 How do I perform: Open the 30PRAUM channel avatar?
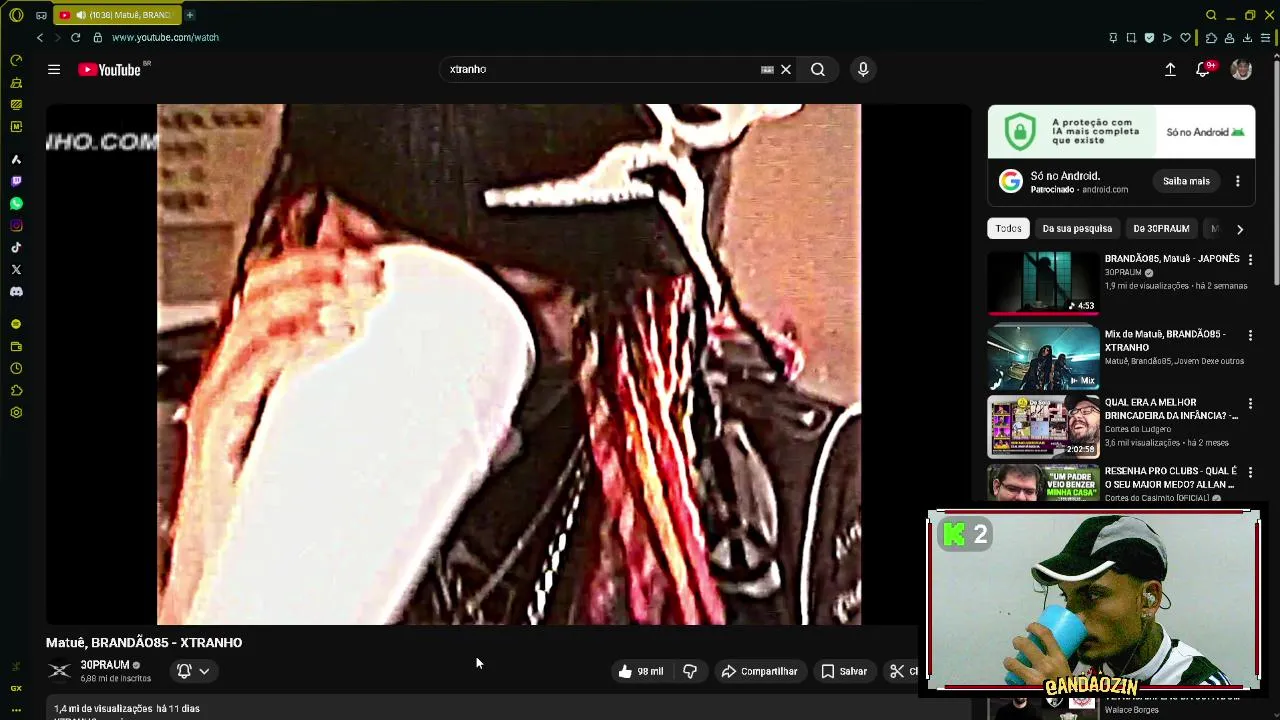[60, 671]
